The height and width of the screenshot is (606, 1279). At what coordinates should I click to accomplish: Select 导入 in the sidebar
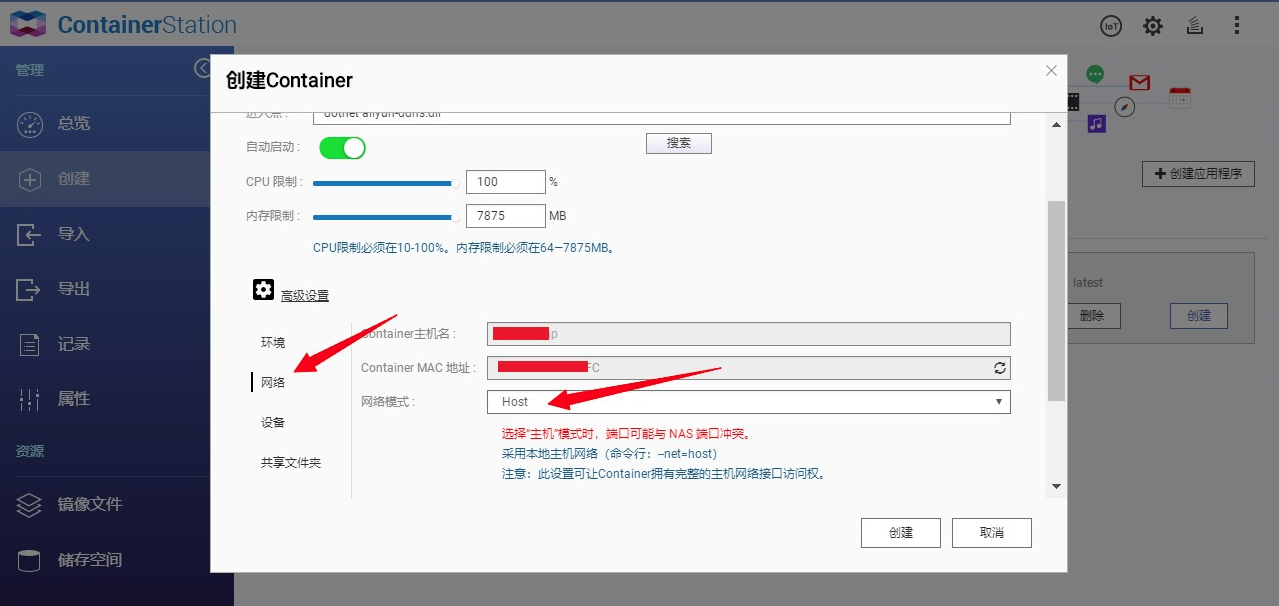pos(74,234)
